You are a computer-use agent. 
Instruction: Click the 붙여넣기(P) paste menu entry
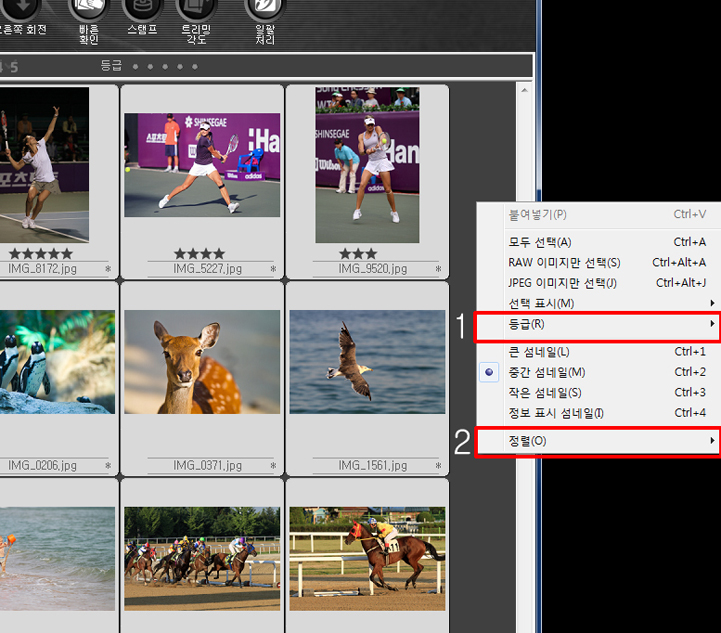click(x=599, y=214)
